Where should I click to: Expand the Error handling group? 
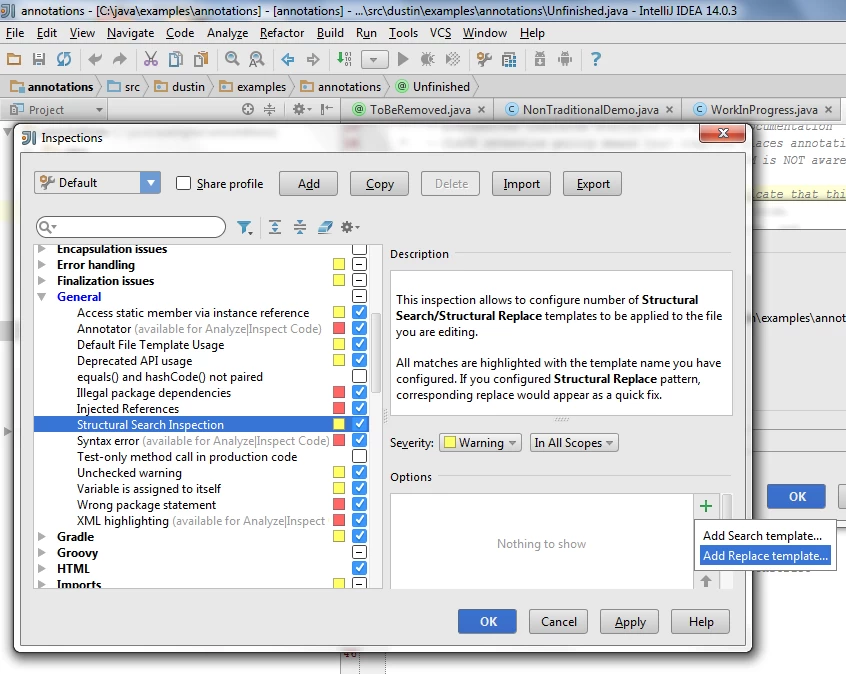42,265
